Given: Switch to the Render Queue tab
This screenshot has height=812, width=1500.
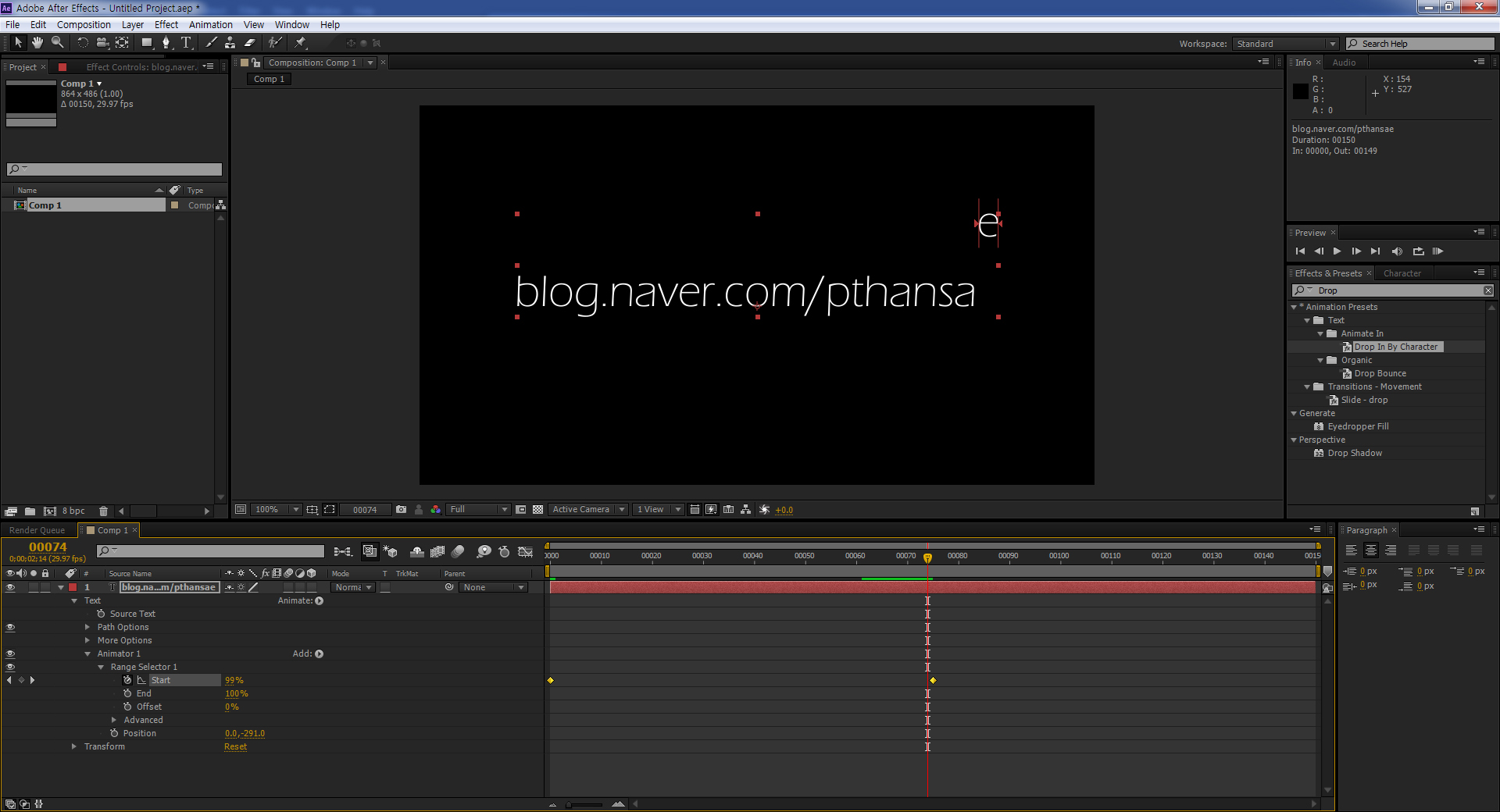Looking at the screenshot, I should tap(37, 530).
